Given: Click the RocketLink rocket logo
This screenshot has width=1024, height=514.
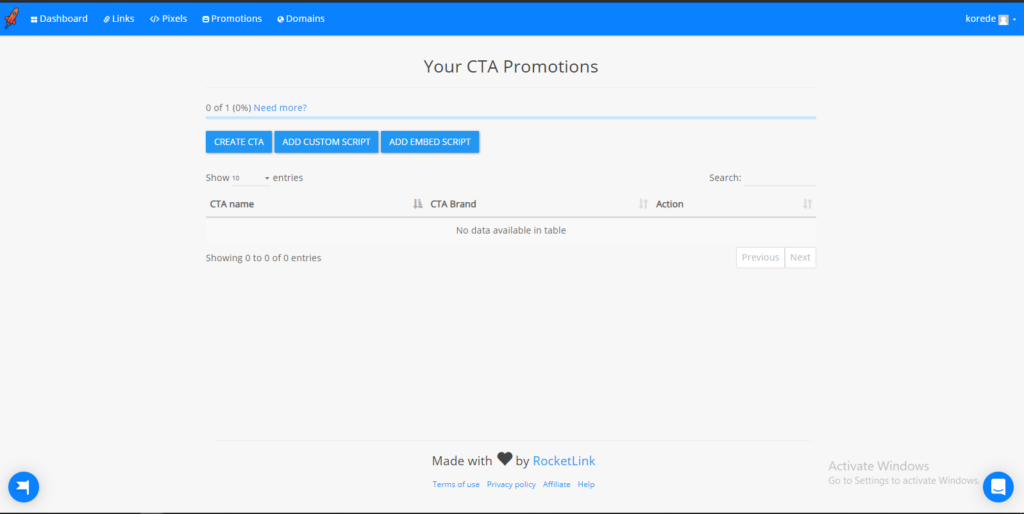Looking at the screenshot, I should [x=12, y=18].
